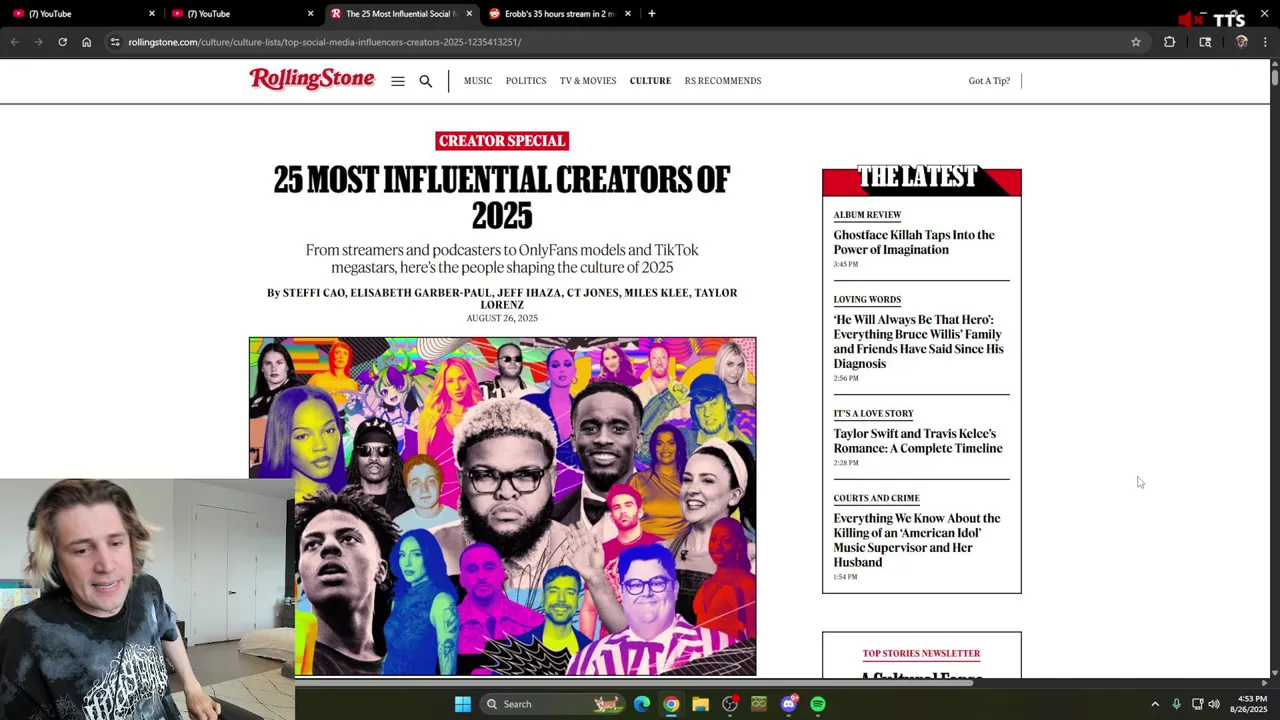Click the Top Stories Newsletter heading
The width and height of the screenshot is (1280, 720).
(921, 654)
